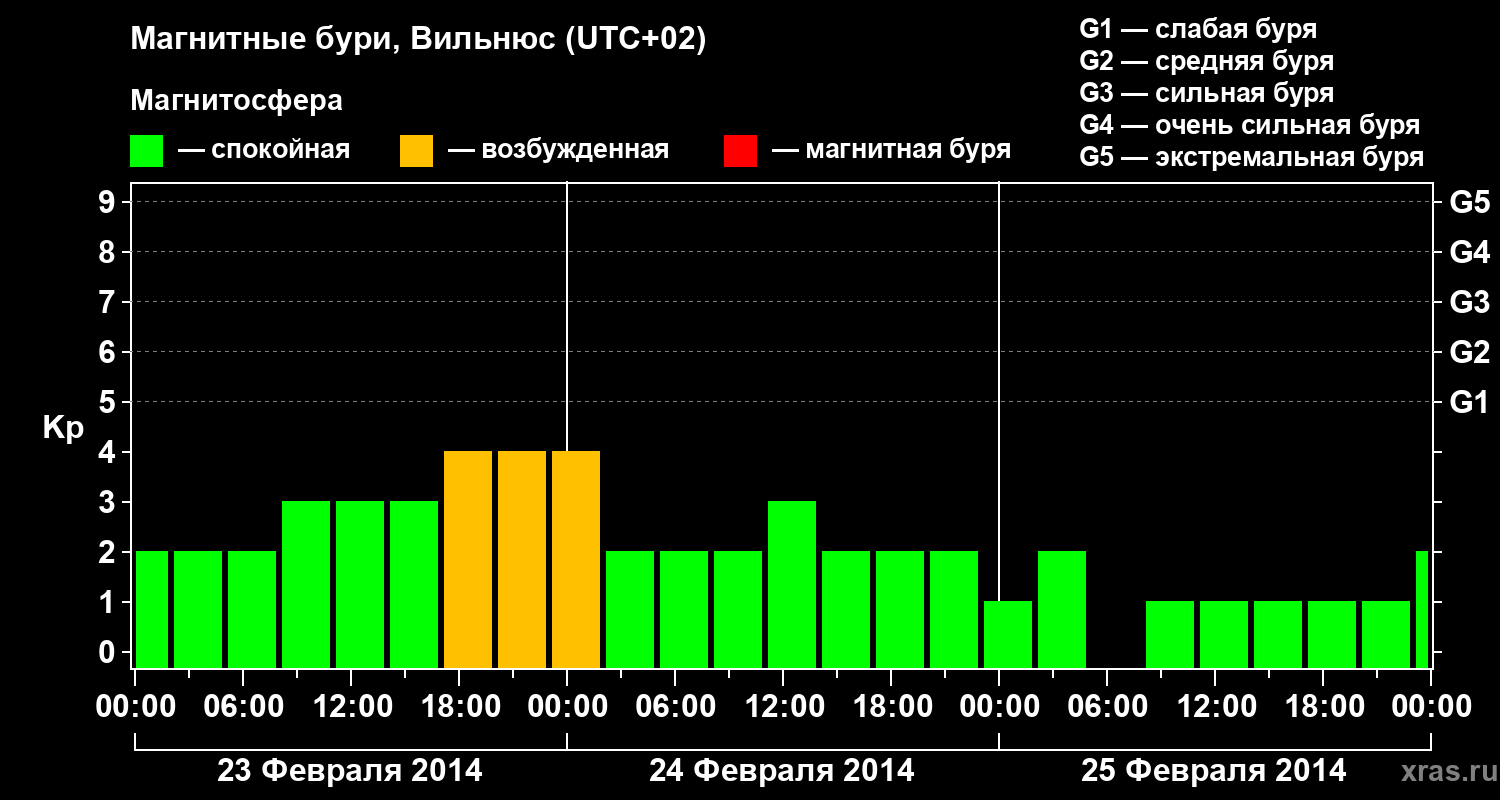Click the '— магнитная буря' legend label
1500x800 pixels.
pos(892,150)
